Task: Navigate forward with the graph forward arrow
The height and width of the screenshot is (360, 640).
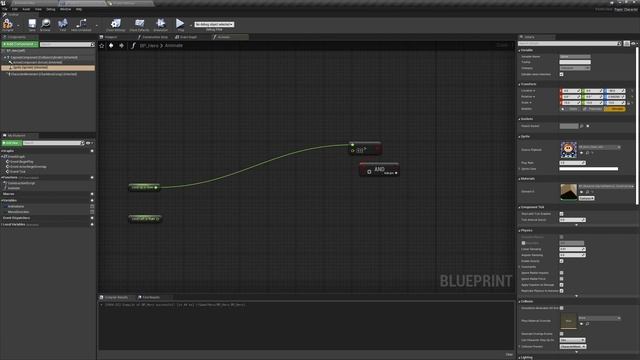Action: [x=121, y=46]
